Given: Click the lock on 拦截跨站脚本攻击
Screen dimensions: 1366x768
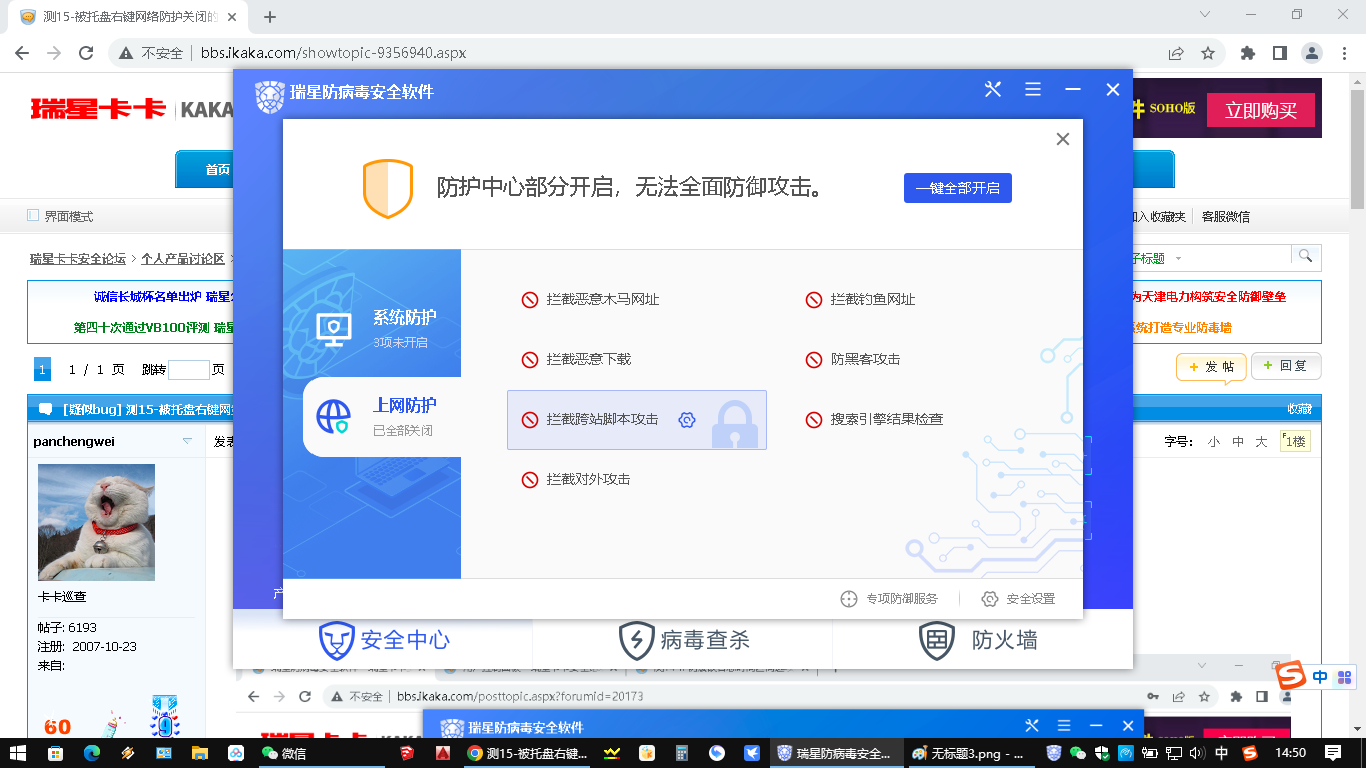Looking at the screenshot, I should tap(735, 424).
